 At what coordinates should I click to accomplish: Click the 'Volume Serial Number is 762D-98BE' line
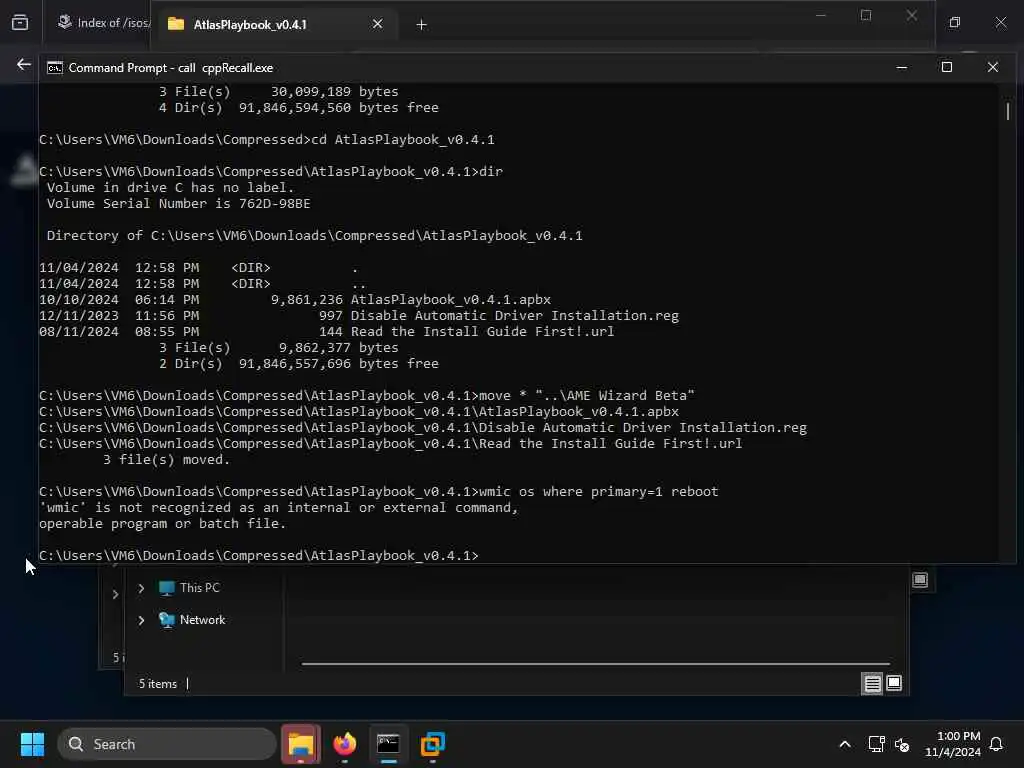(178, 204)
